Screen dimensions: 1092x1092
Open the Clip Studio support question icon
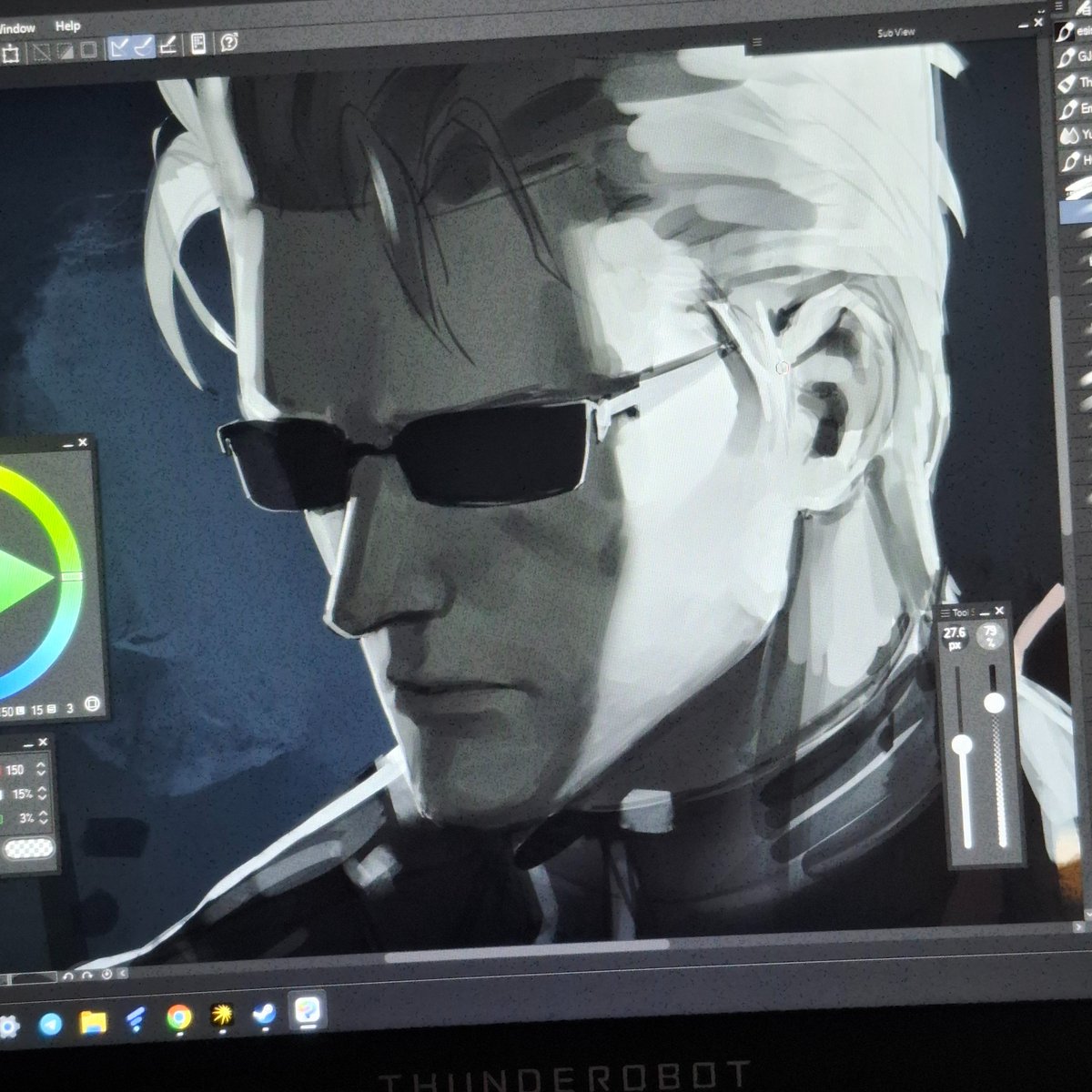coord(229,42)
